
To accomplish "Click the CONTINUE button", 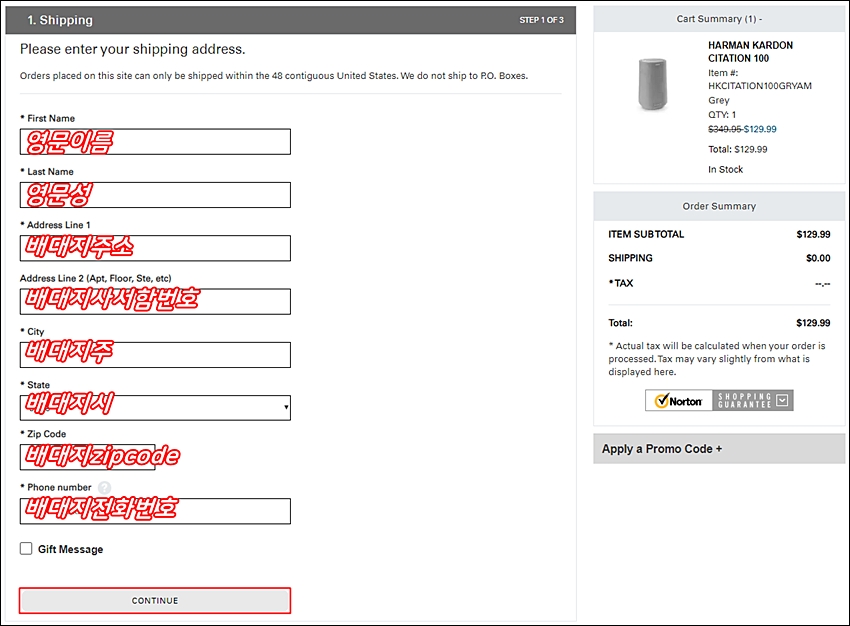I will (x=155, y=601).
